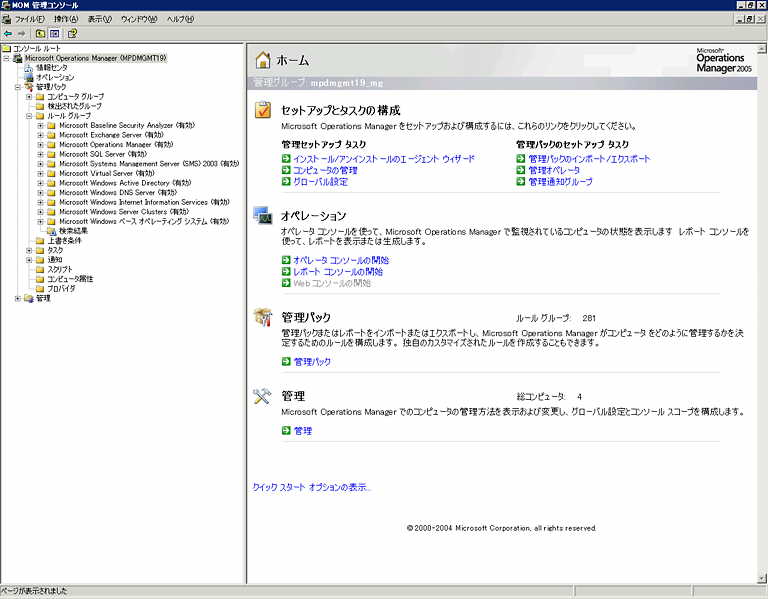The height and width of the screenshot is (599, 768).
Task: Click the administration tools icon
Action: (262, 396)
